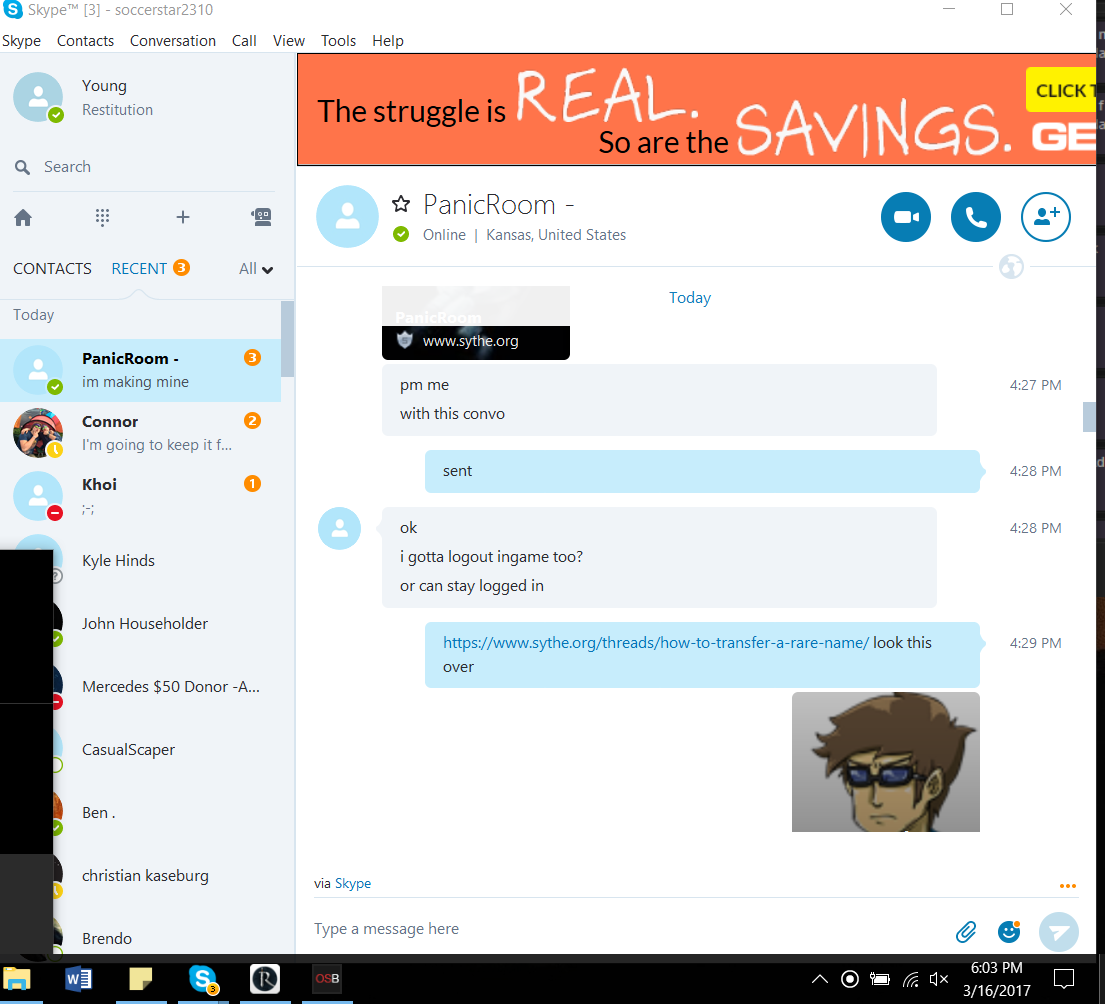Click own profile avatar at top left
This screenshot has height=1004, width=1105.
point(38,97)
